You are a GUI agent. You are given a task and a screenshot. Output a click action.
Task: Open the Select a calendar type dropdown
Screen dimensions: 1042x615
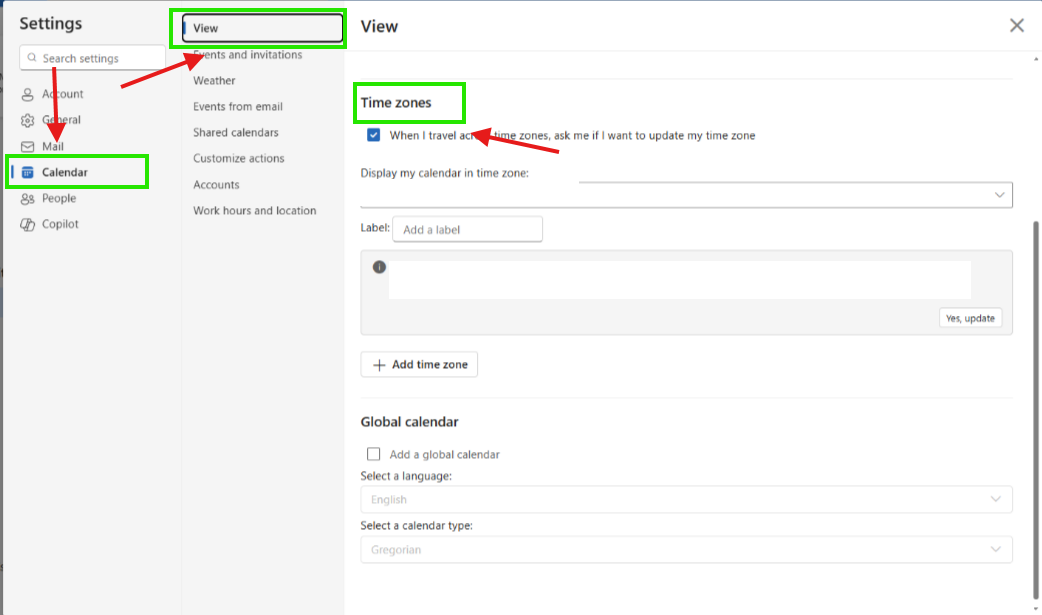click(686, 550)
